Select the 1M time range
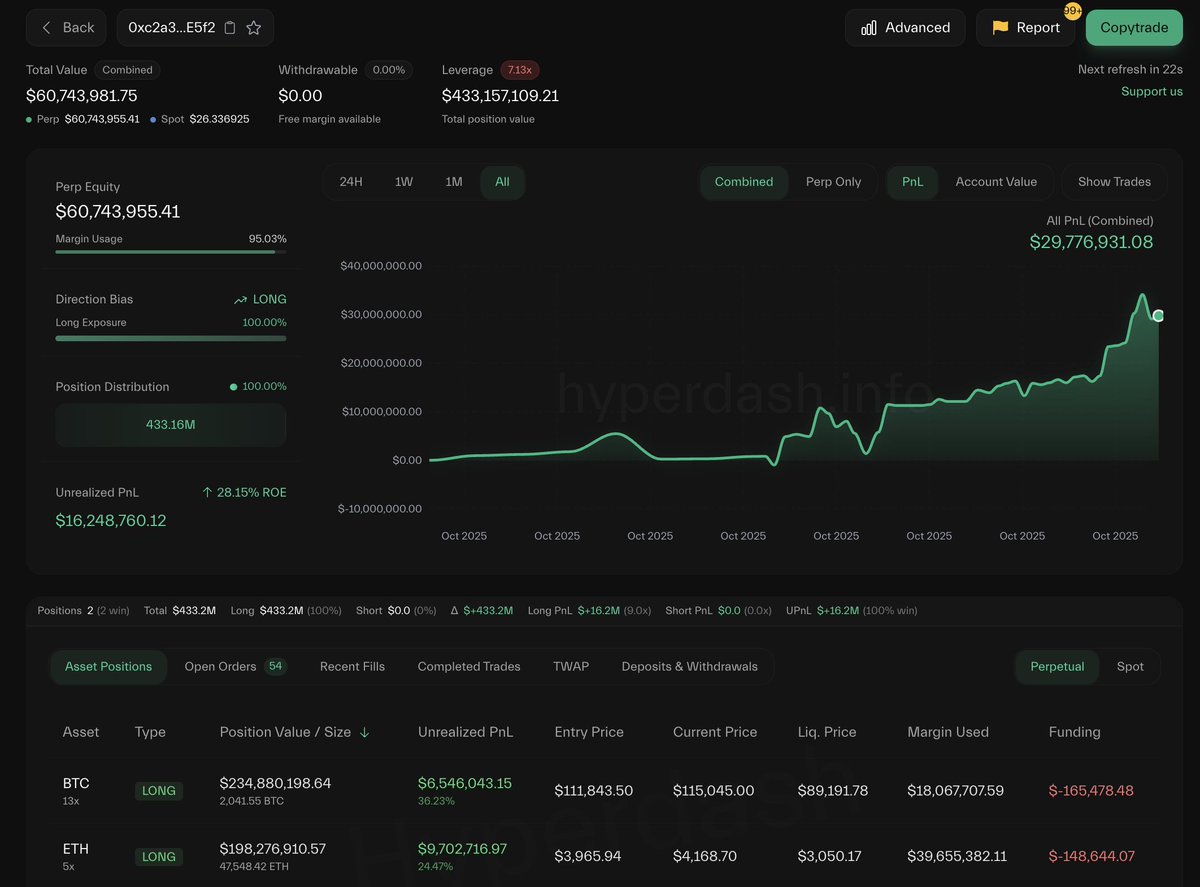1200x887 pixels. click(454, 182)
